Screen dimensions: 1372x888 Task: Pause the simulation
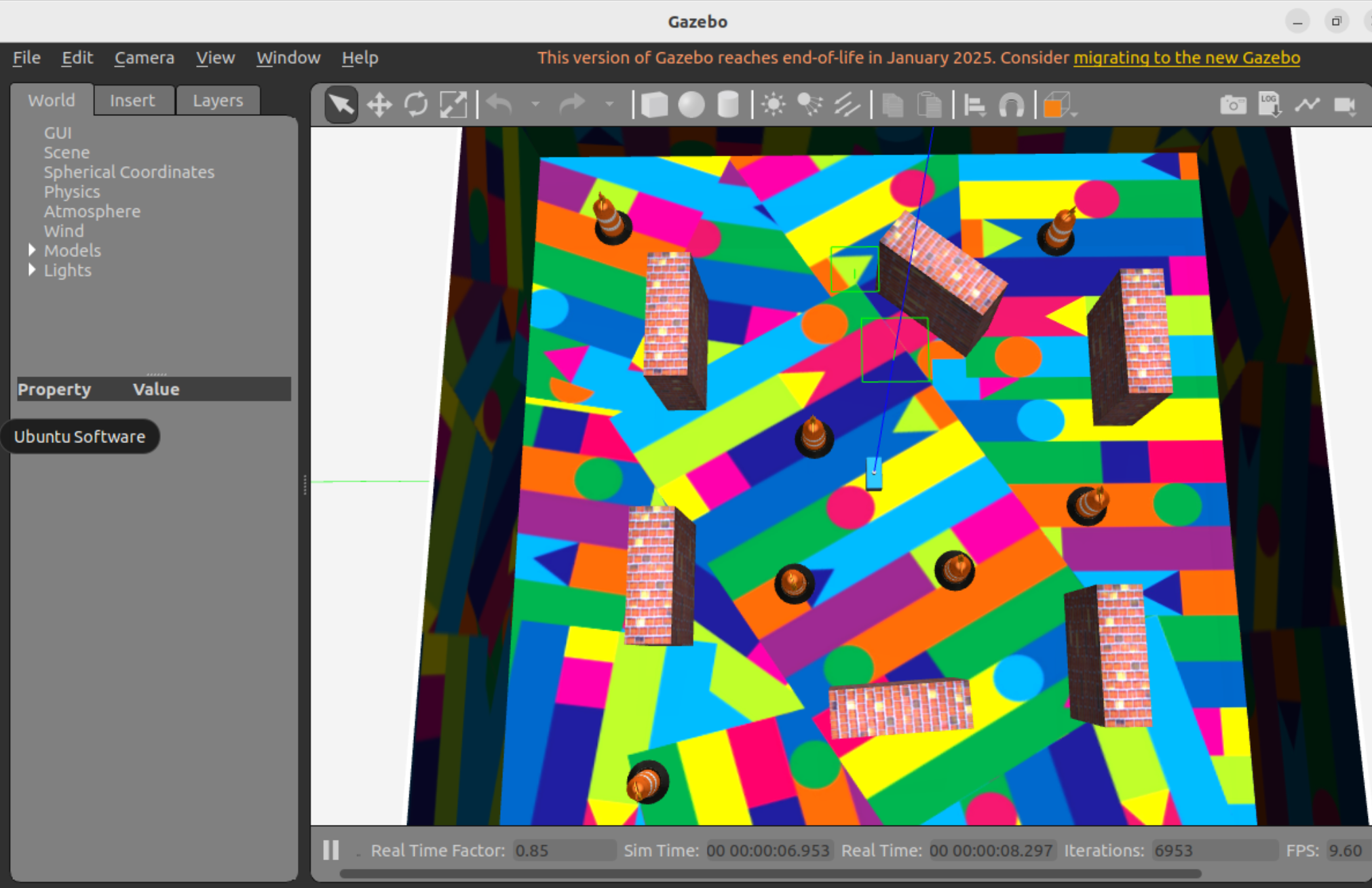[331, 850]
